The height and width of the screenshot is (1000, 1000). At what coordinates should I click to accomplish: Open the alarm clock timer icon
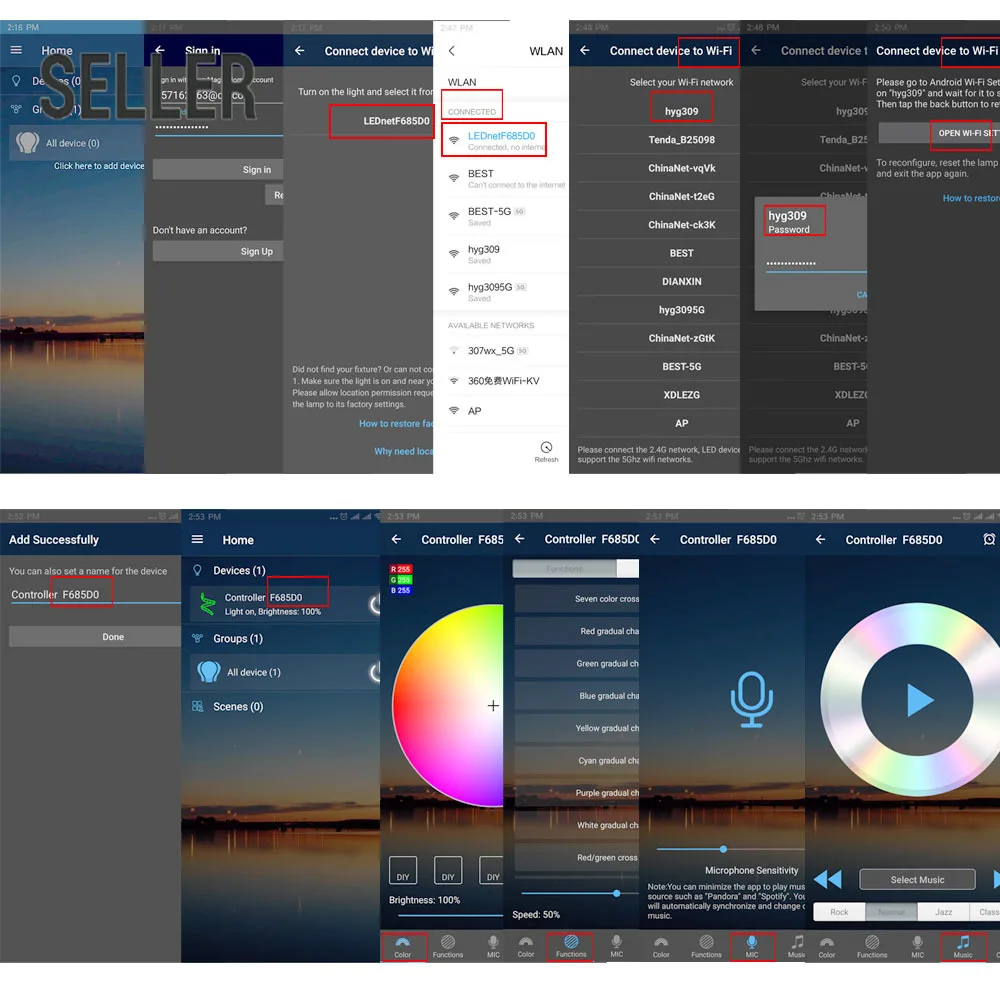click(989, 540)
